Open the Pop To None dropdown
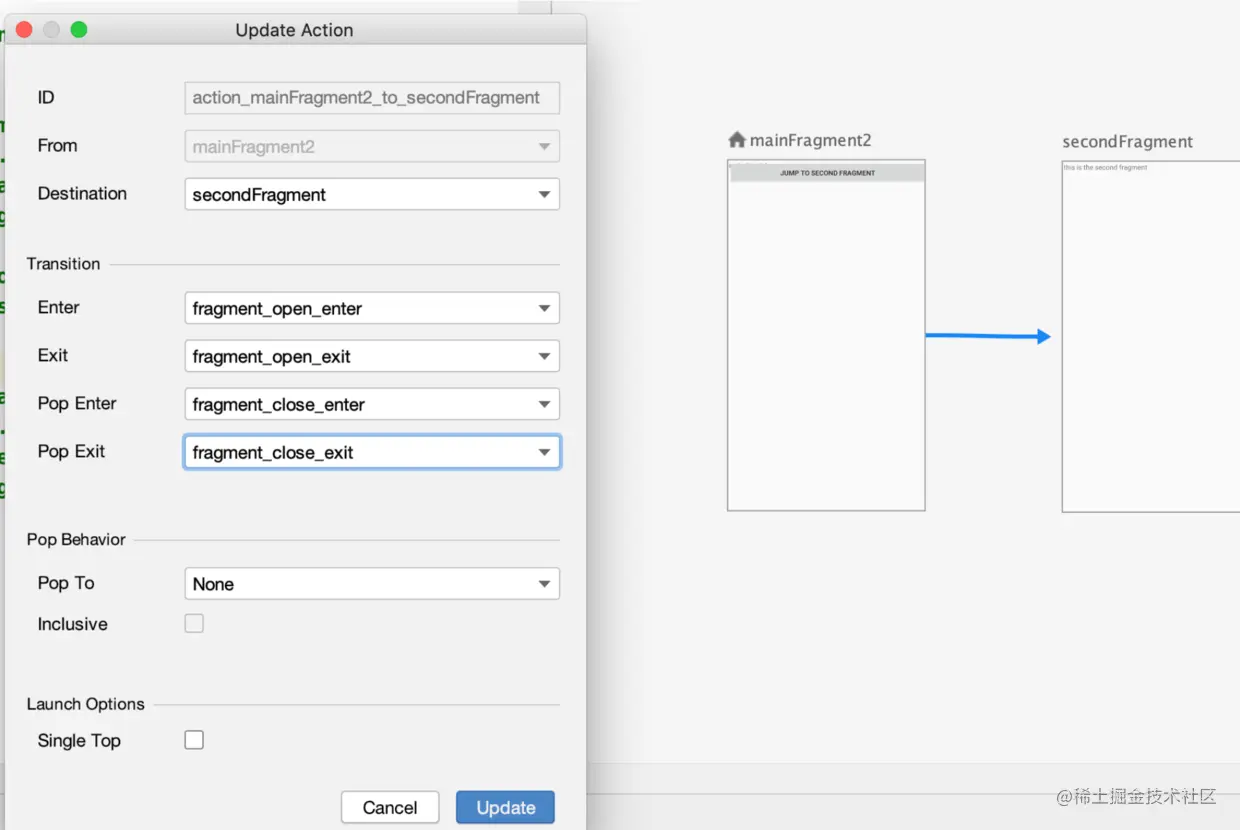1240x830 pixels. tap(372, 584)
